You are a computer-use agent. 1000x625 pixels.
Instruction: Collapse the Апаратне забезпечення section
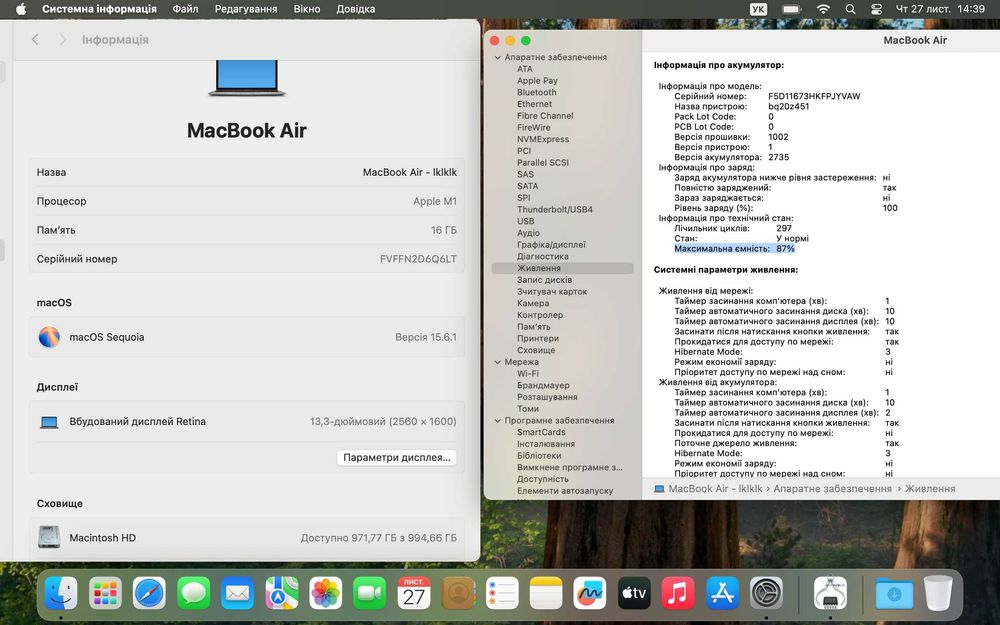497,57
